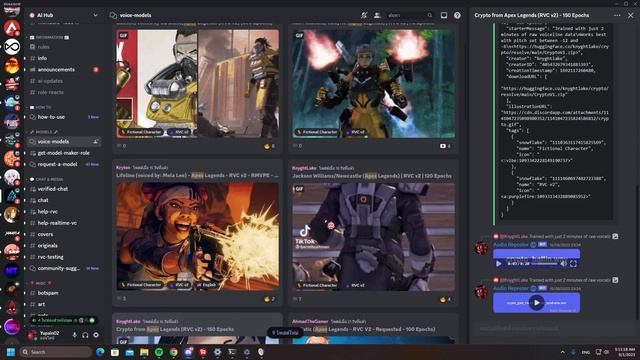Click the search magnifier in header box
640x360 pixels.
click(430, 15)
